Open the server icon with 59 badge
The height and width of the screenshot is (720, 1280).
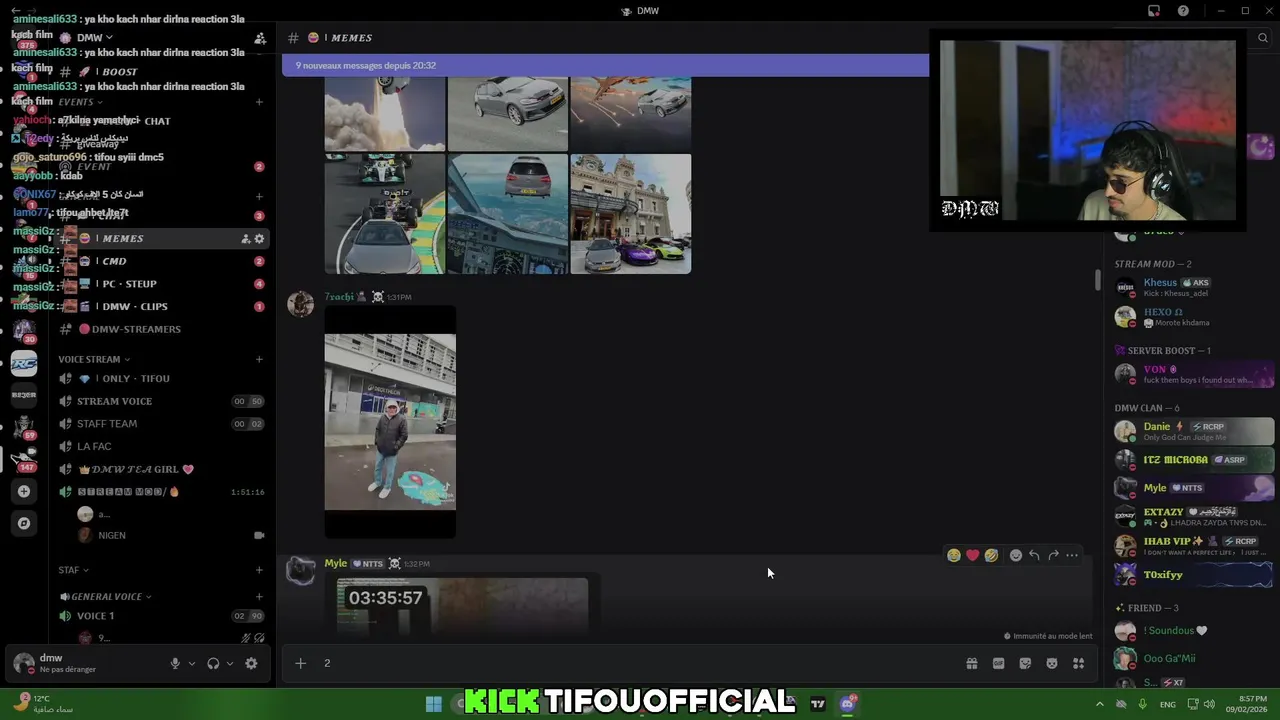[x=24, y=427]
